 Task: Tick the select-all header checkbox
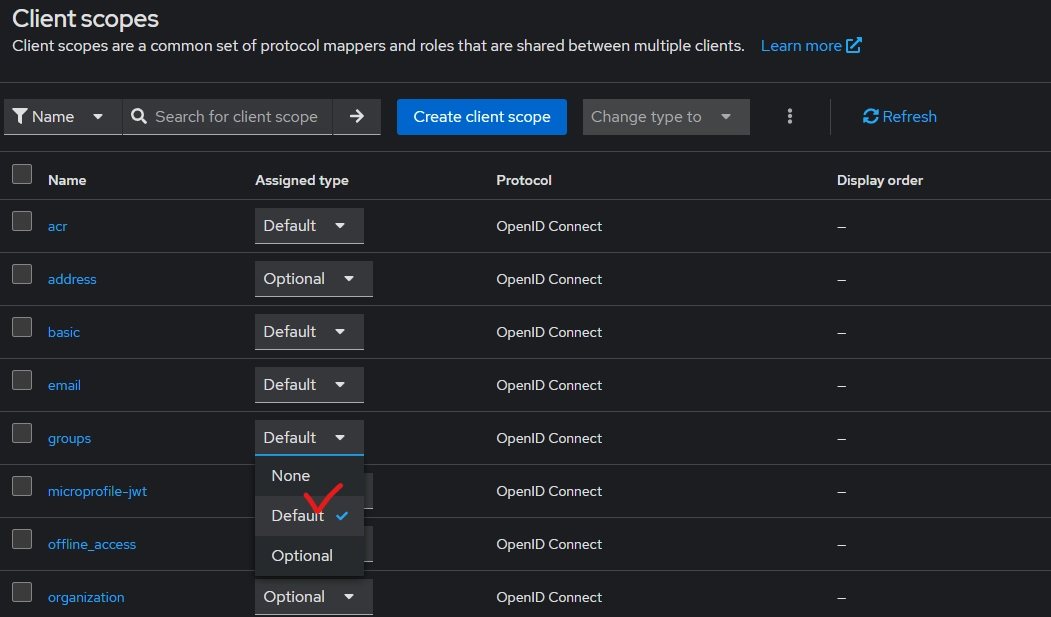tap(22, 175)
